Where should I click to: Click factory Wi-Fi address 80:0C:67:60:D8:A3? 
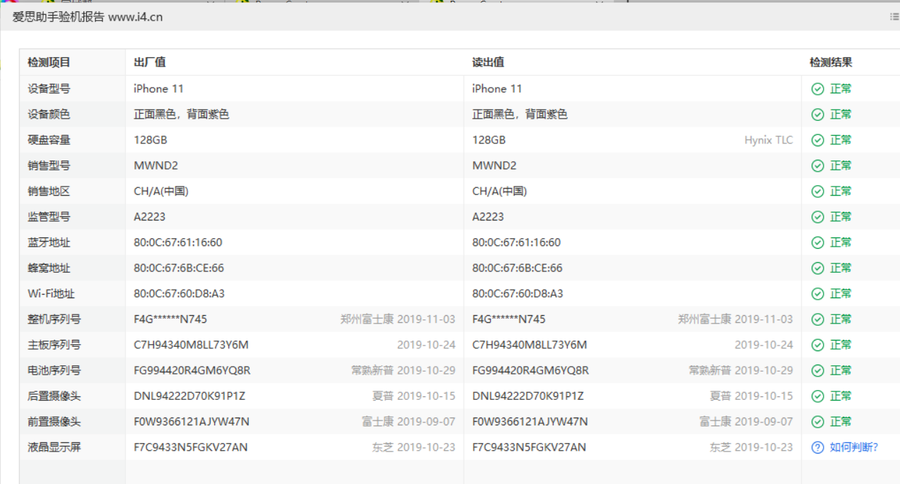(x=179, y=294)
